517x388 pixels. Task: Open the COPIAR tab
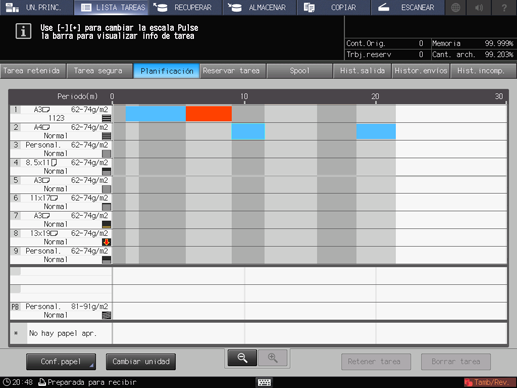click(x=334, y=7)
